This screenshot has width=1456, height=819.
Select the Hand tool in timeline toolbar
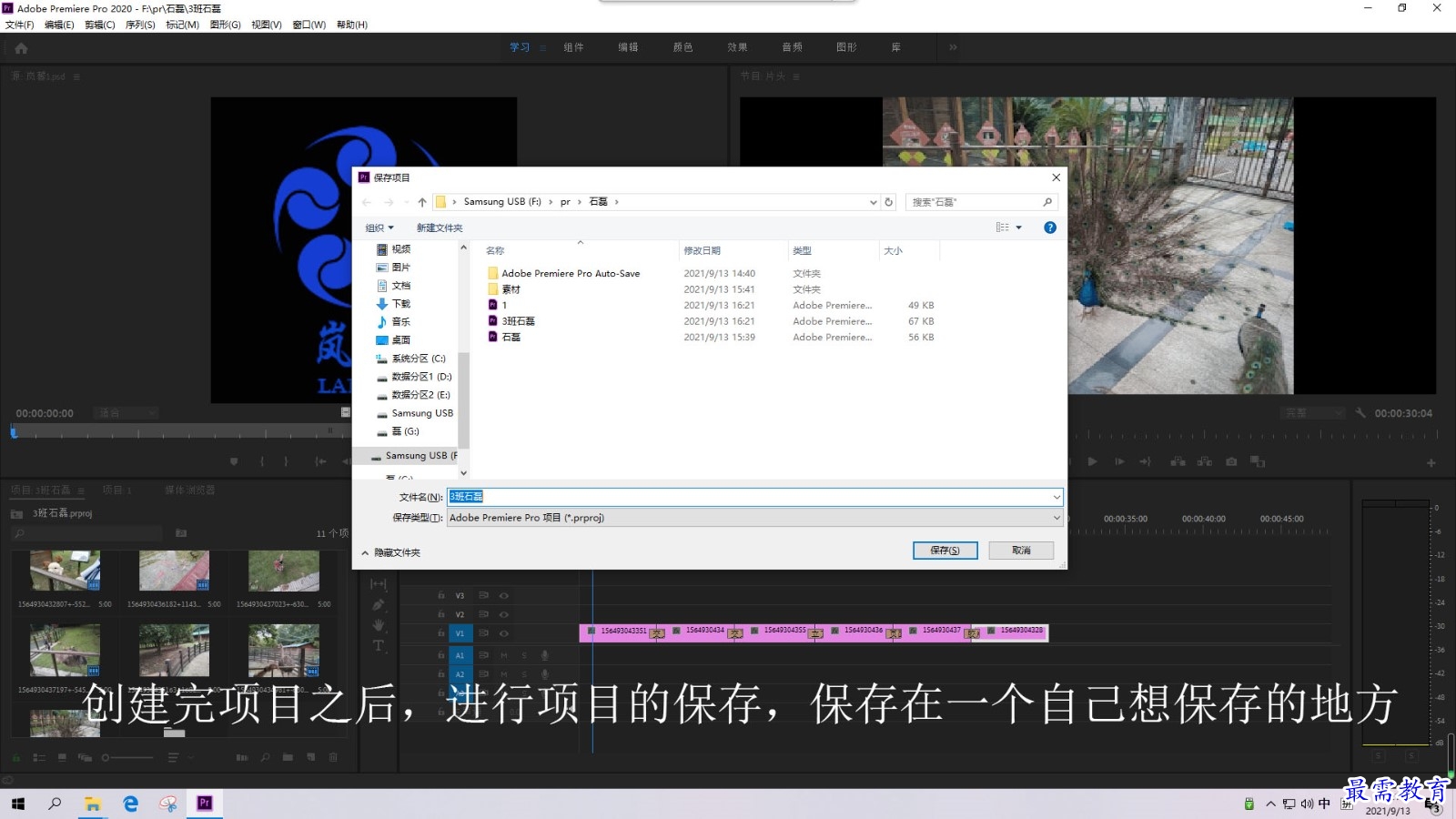click(379, 625)
